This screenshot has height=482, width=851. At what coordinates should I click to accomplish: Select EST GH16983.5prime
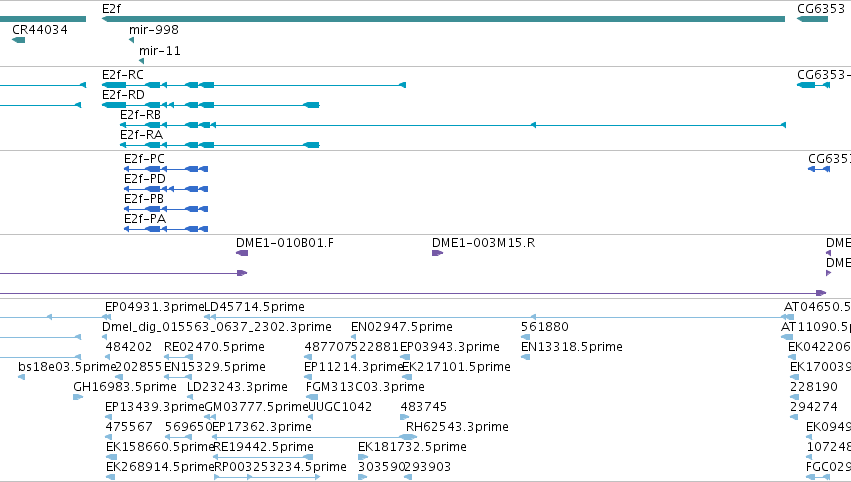[x=125, y=387]
